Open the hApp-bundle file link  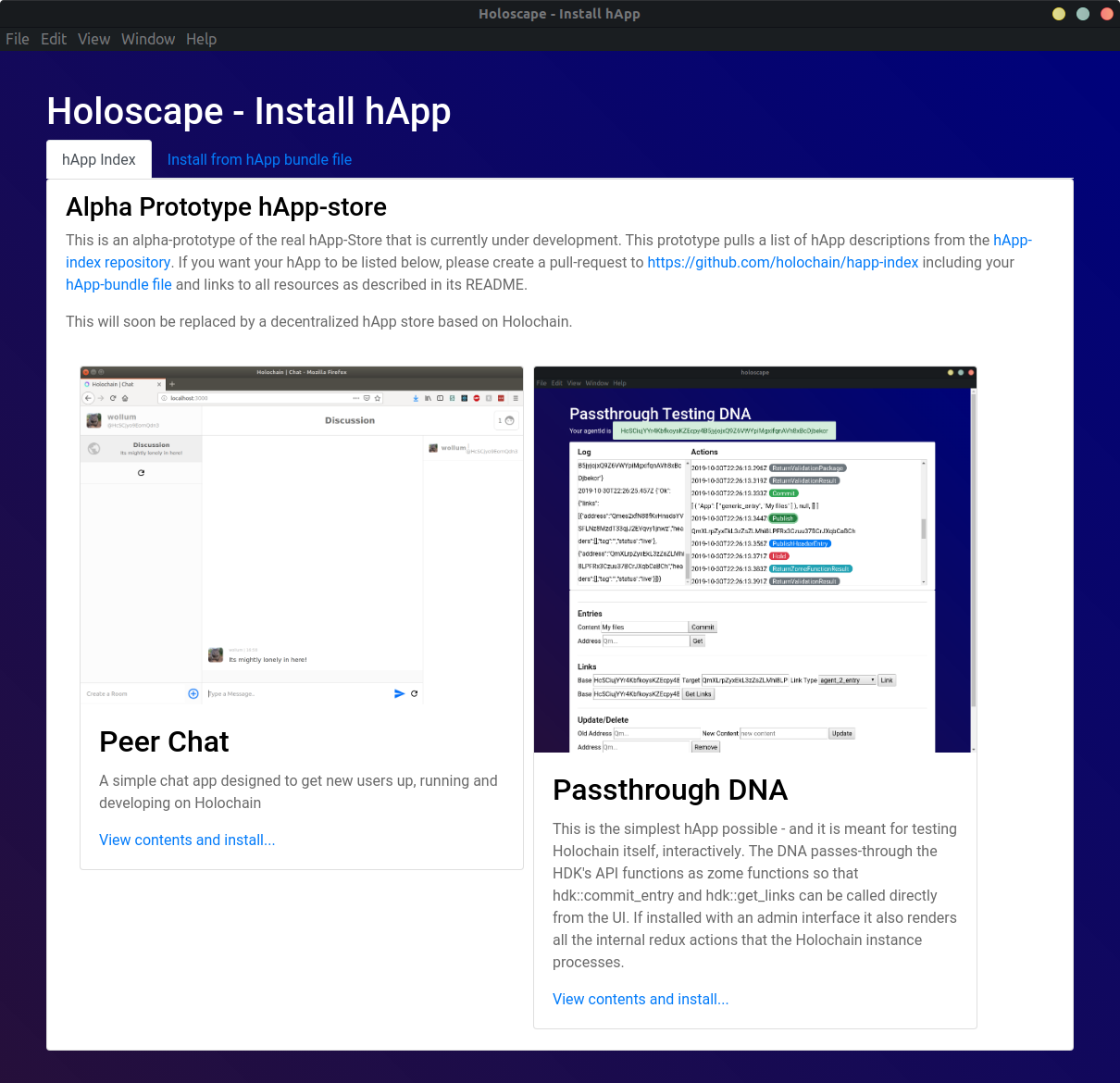pyautogui.click(x=118, y=285)
